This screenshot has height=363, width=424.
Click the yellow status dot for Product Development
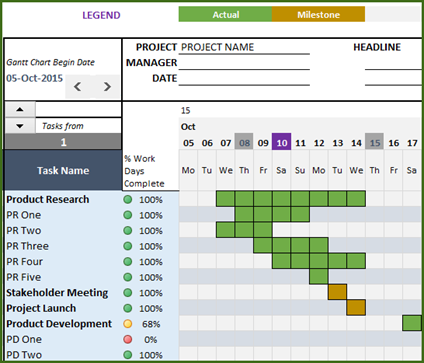tap(128, 324)
